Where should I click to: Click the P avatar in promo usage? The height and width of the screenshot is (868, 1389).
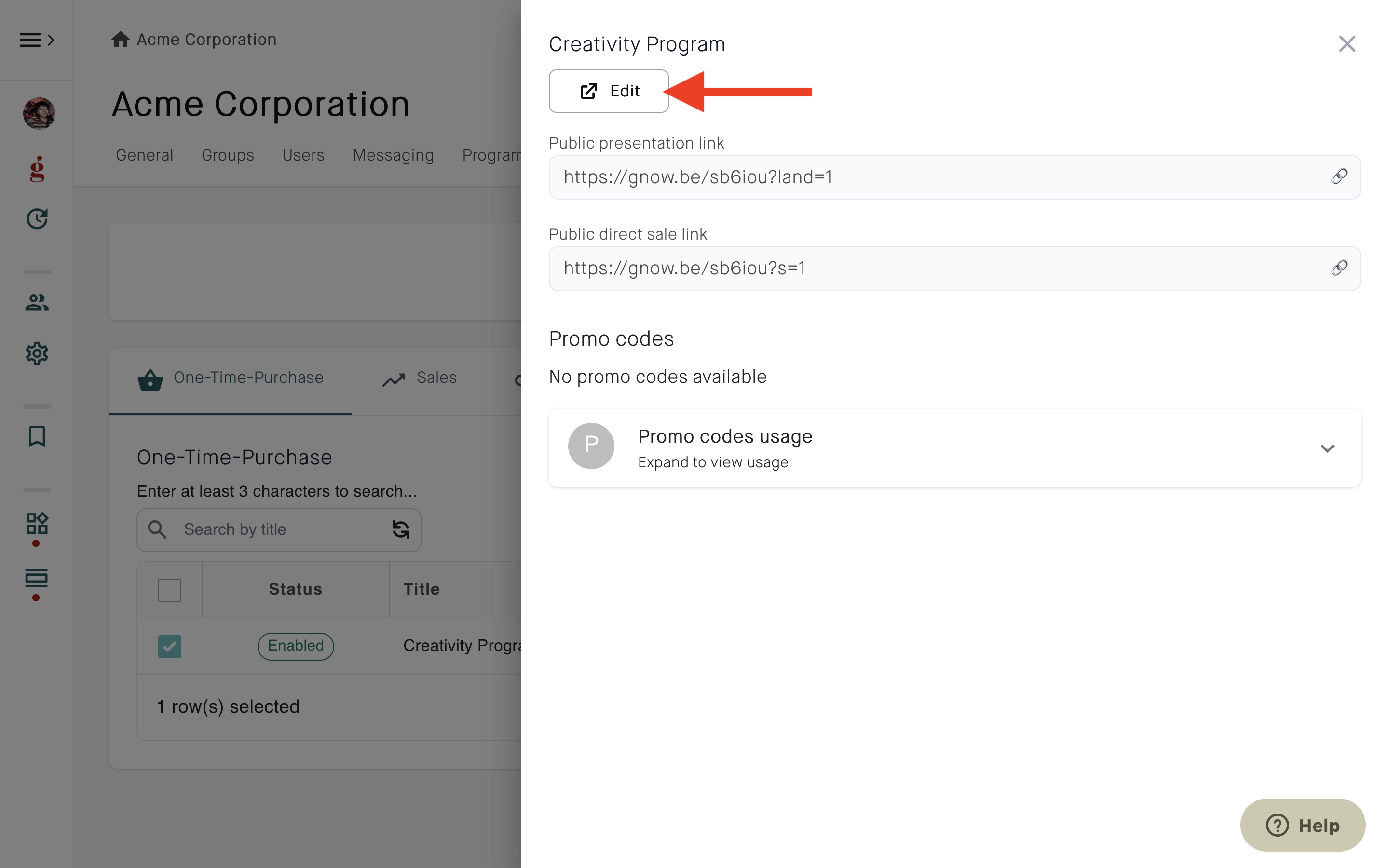coord(591,446)
